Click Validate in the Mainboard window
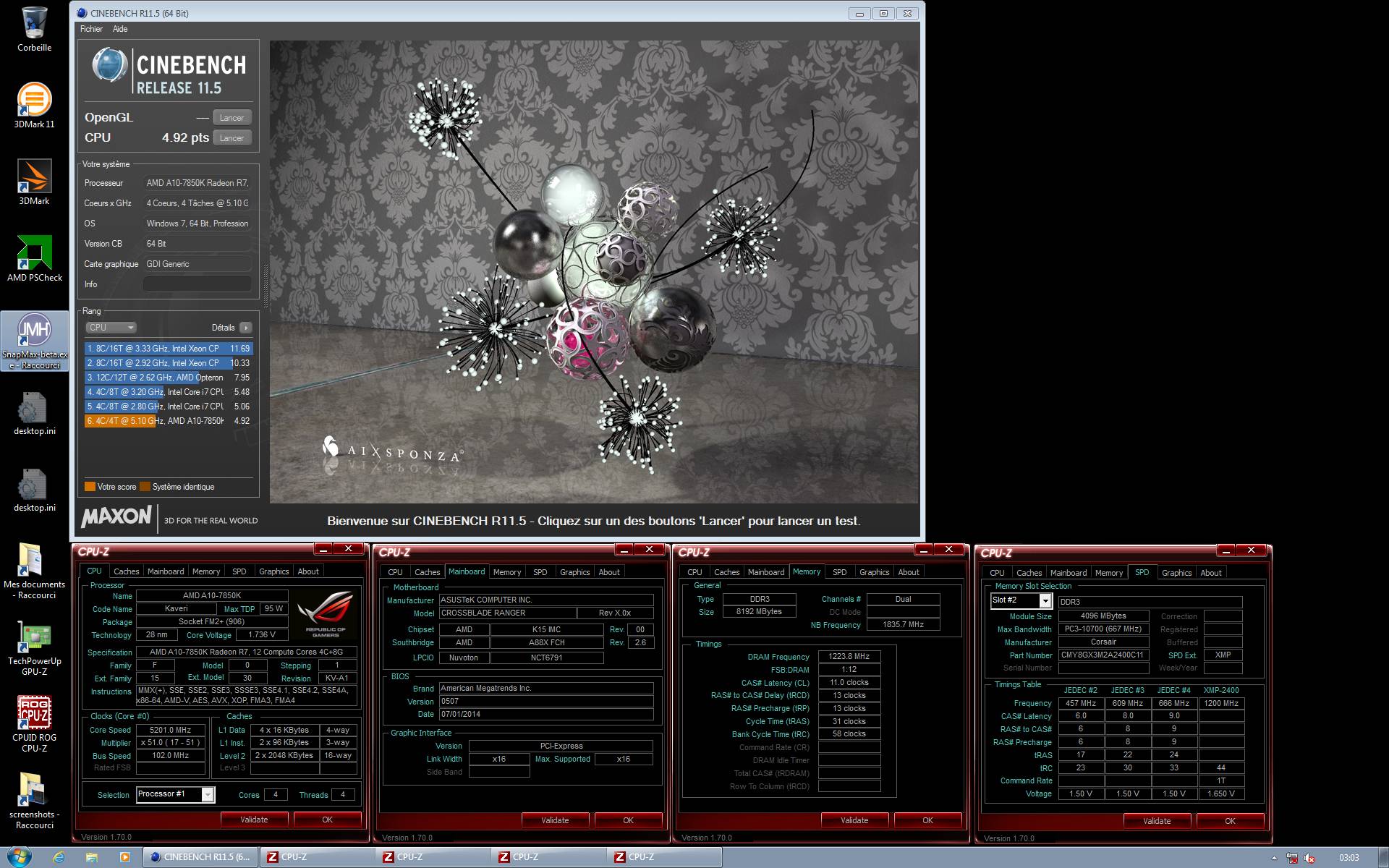The image size is (1389, 868). coord(555,820)
